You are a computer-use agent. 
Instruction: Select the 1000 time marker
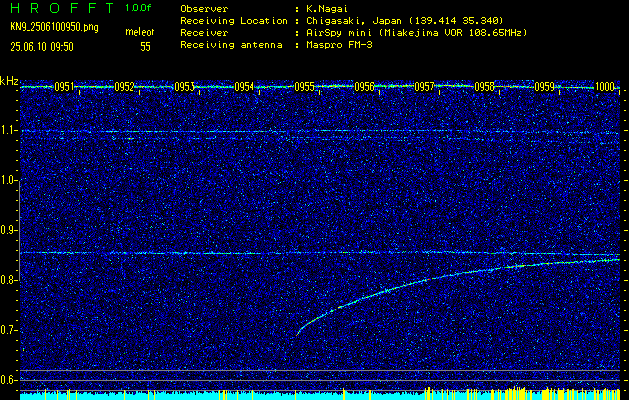pyautogui.click(x=605, y=87)
